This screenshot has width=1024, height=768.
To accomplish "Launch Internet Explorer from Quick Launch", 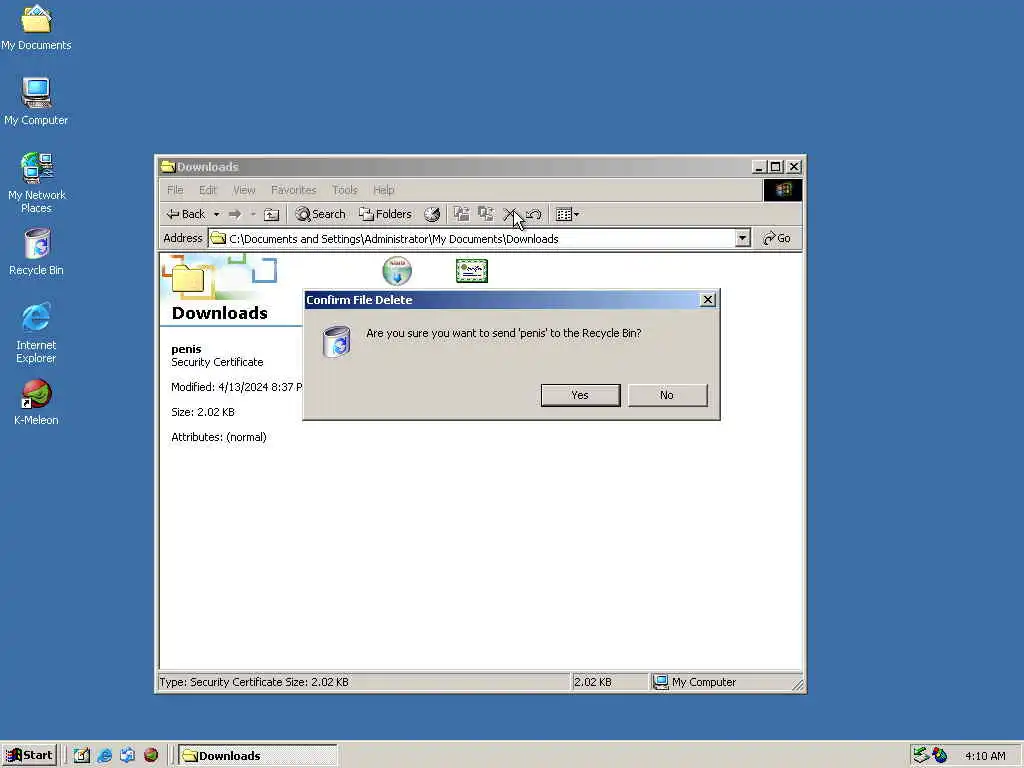I will point(104,756).
